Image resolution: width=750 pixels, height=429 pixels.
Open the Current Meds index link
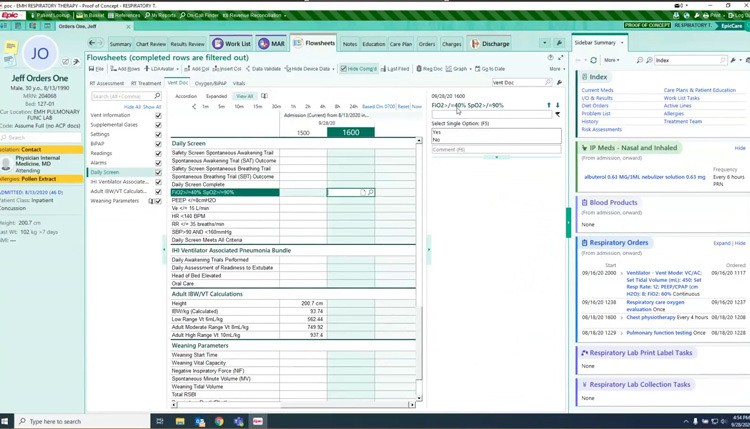coord(597,90)
